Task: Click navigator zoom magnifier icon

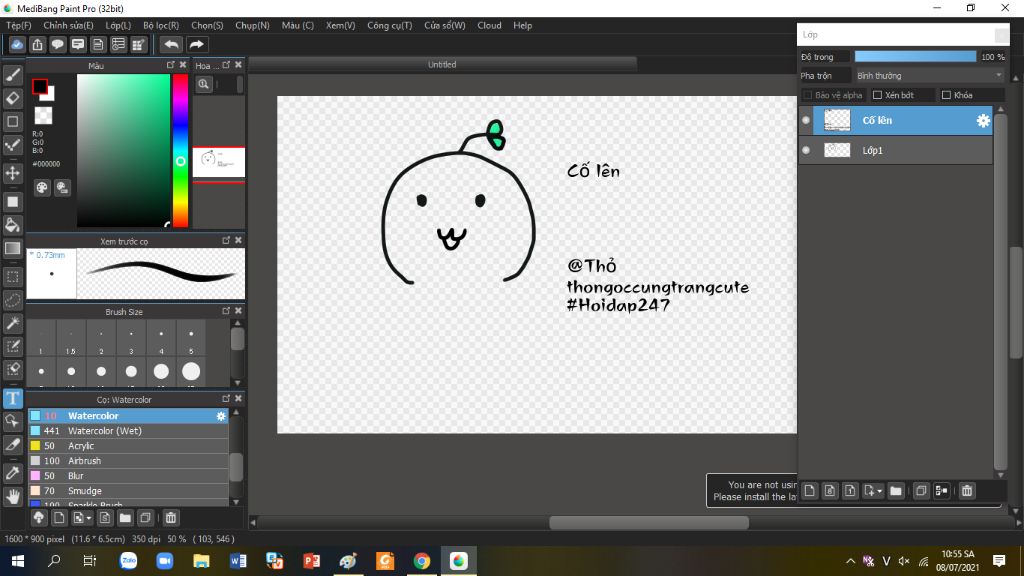Action: coord(204,84)
